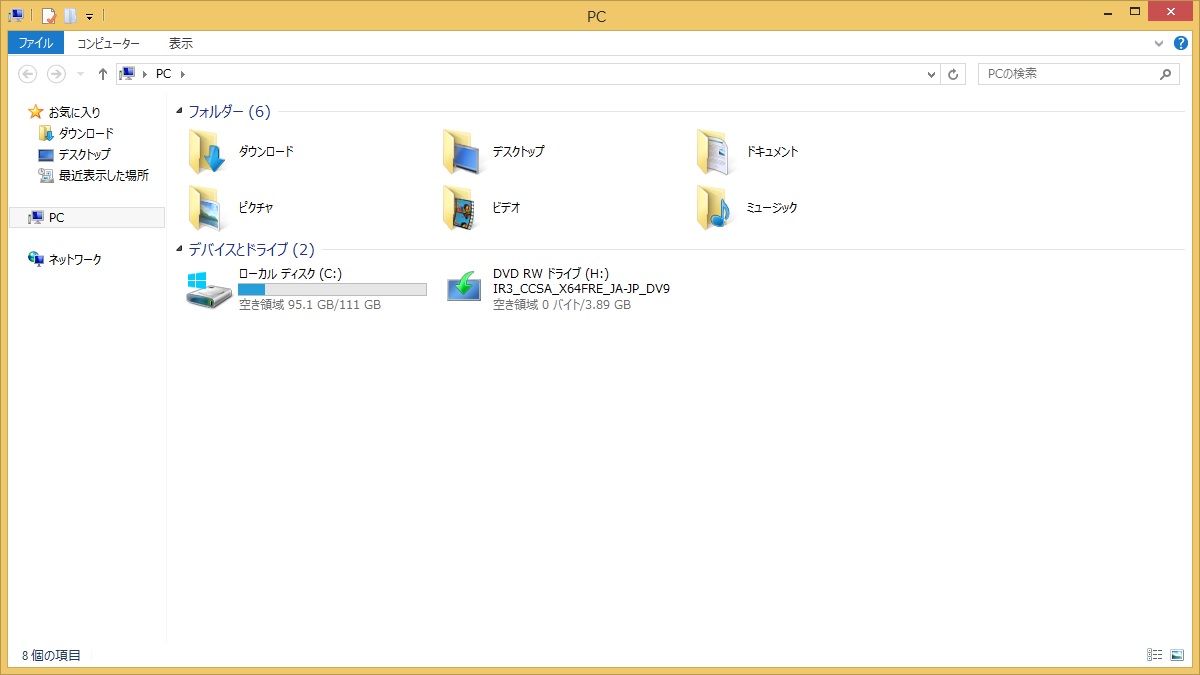Expand the root chevron in address bar
1200x675 pixels.
[146, 74]
